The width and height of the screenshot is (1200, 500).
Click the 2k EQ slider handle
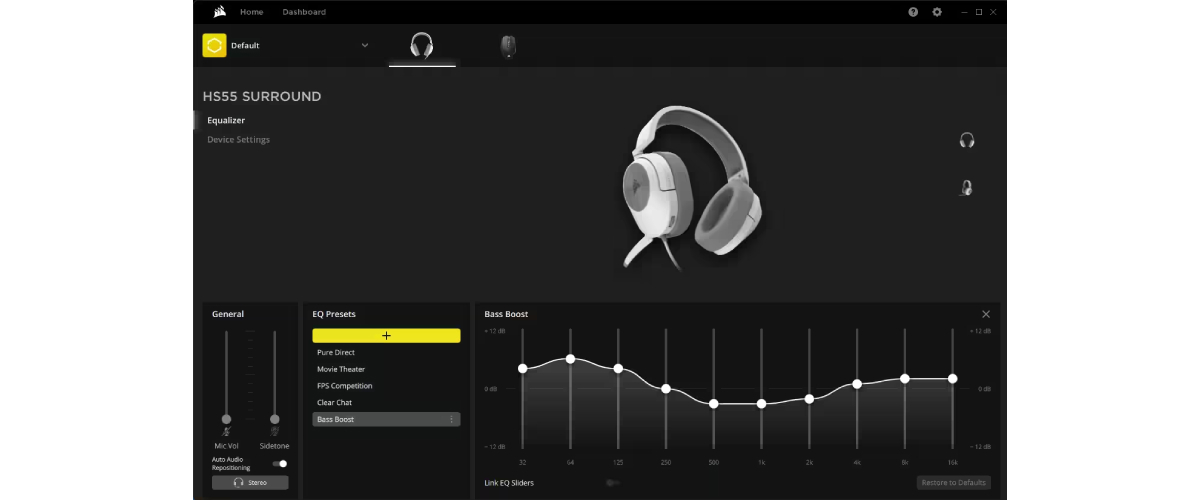click(809, 399)
